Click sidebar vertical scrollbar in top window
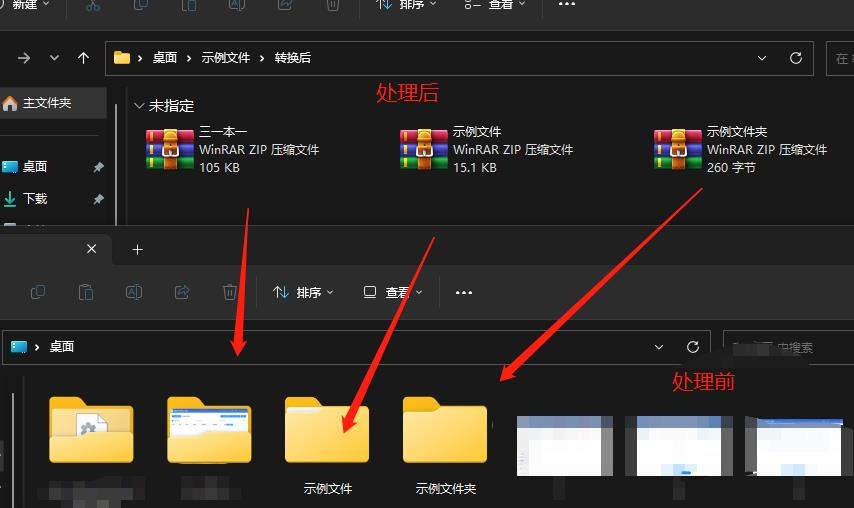 tap(116, 163)
